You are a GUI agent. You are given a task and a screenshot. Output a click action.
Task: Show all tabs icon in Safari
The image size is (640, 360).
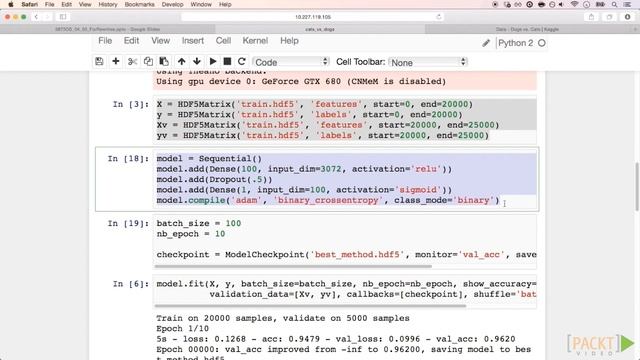point(609,17)
